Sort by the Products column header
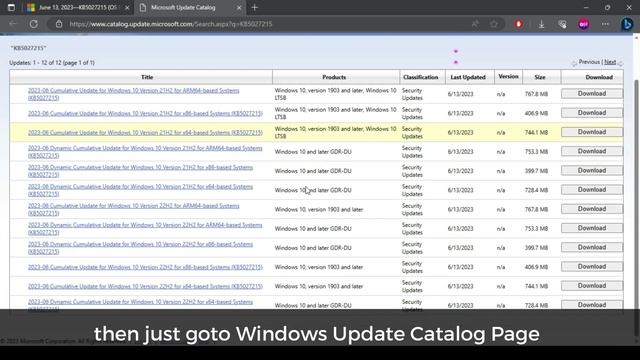This screenshot has width=640, height=360. click(334, 77)
